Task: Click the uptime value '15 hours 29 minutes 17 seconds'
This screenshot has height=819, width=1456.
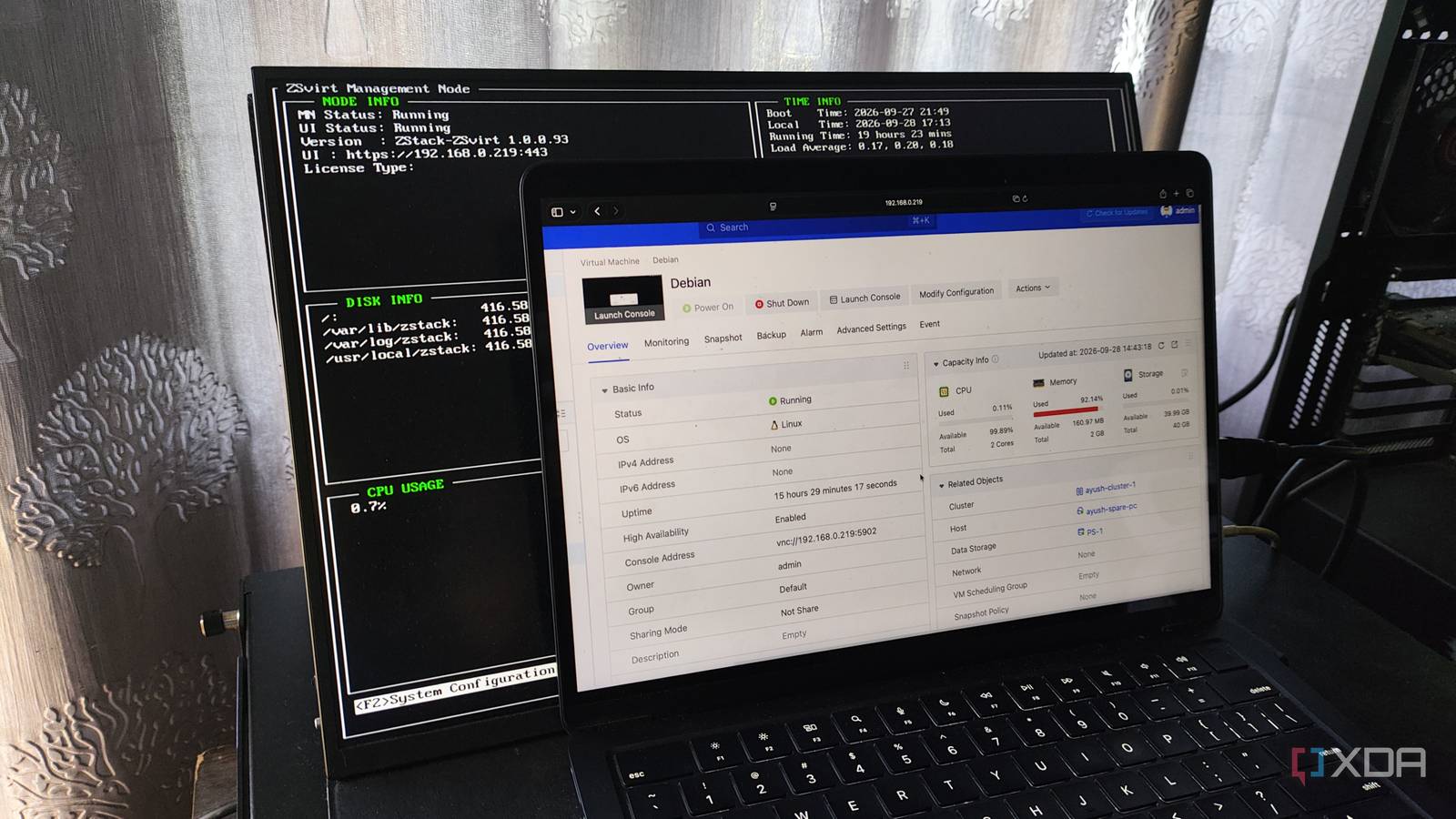Action: tap(835, 490)
